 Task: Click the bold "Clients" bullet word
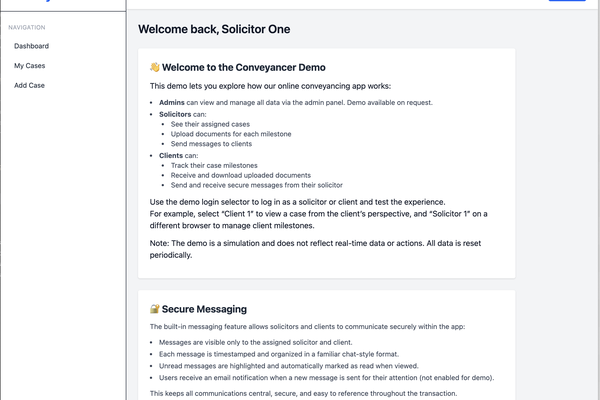(171, 156)
